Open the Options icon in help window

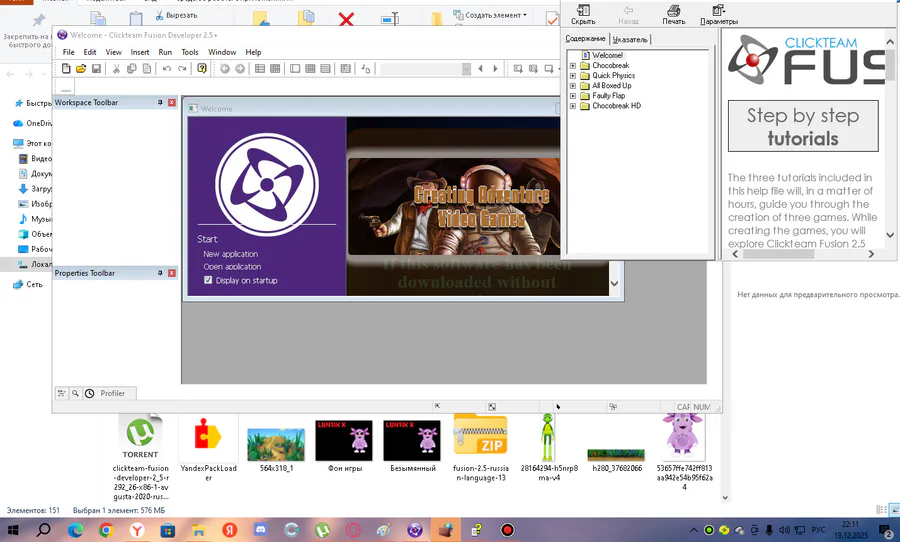click(719, 14)
